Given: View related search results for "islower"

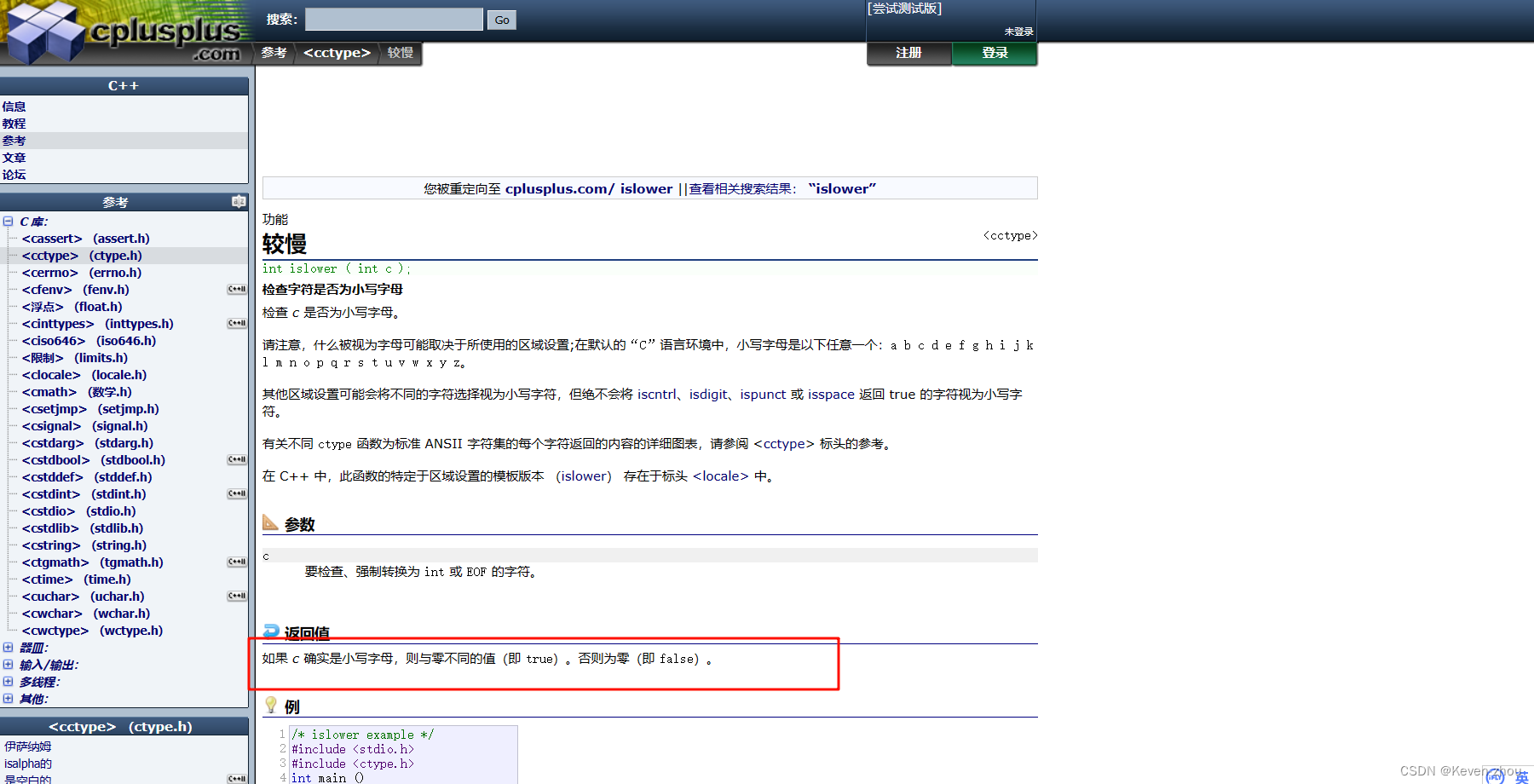Looking at the screenshot, I should click(x=782, y=188).
